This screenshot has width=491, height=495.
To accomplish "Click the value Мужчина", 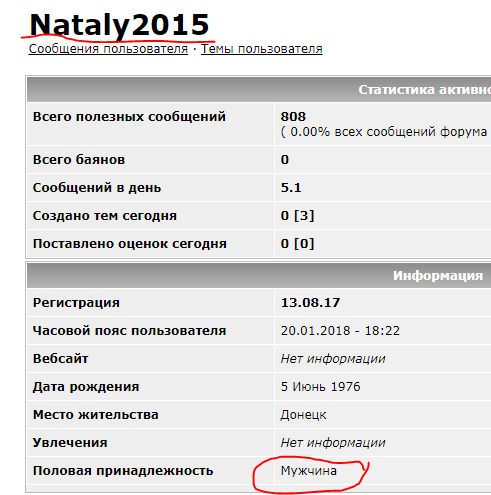I will point(309,471).
